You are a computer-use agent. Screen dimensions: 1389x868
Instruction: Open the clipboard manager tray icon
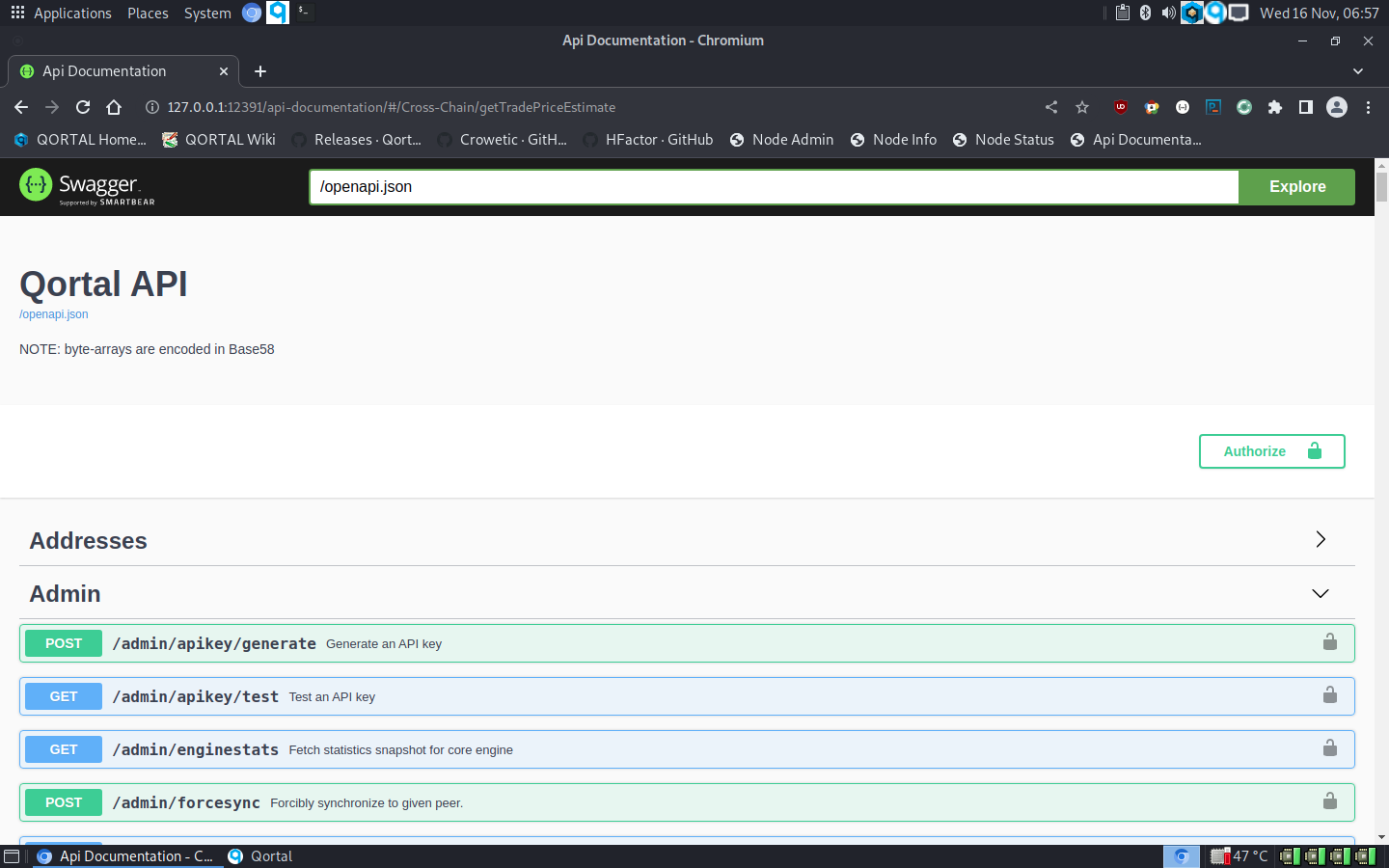(x=1123, y=13)
